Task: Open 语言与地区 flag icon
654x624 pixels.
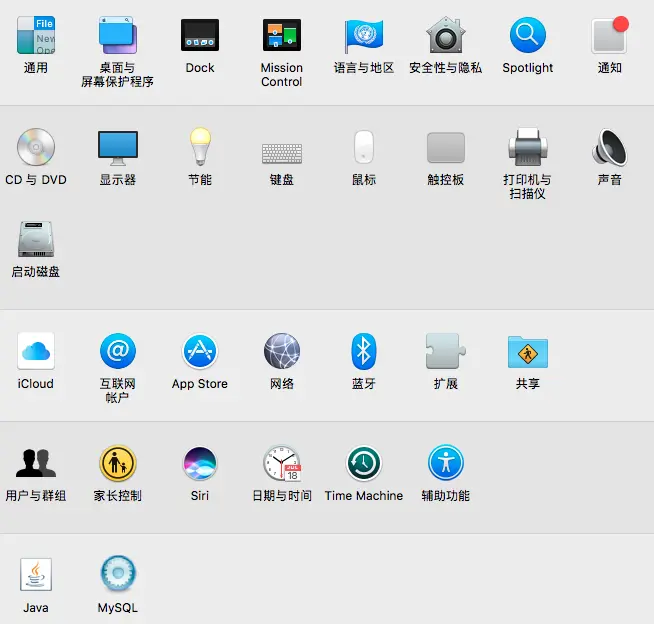Action: 364,35
